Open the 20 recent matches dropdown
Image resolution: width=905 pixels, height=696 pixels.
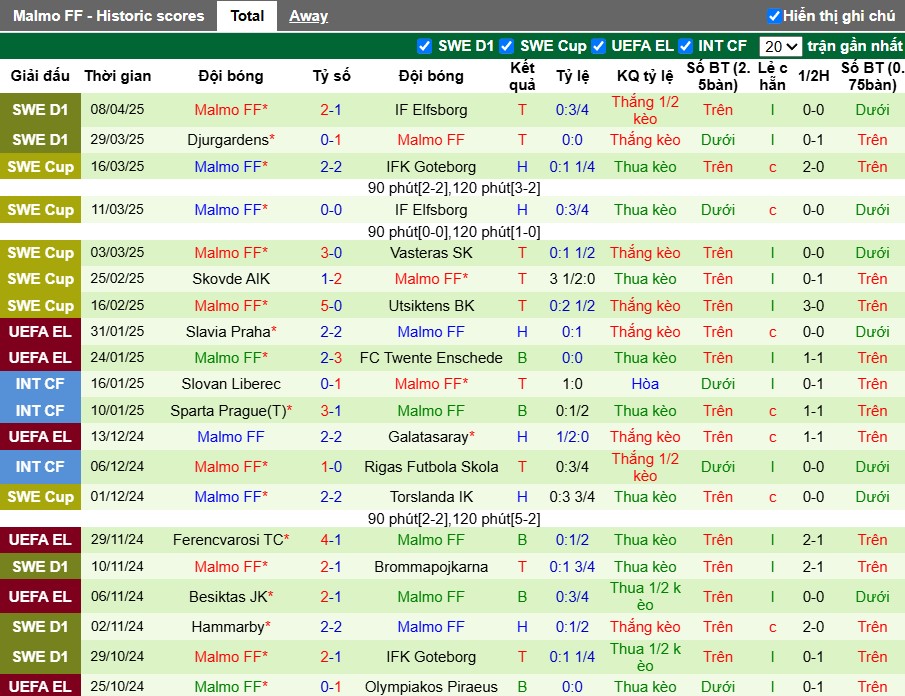(780, 46)
